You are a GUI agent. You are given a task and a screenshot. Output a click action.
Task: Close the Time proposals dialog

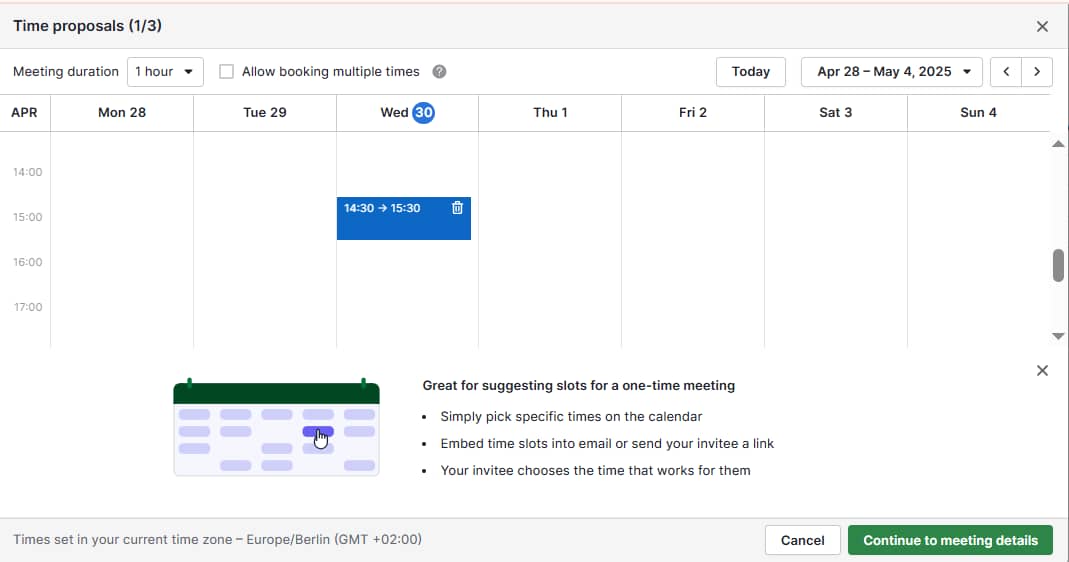tap(1042, 27)
